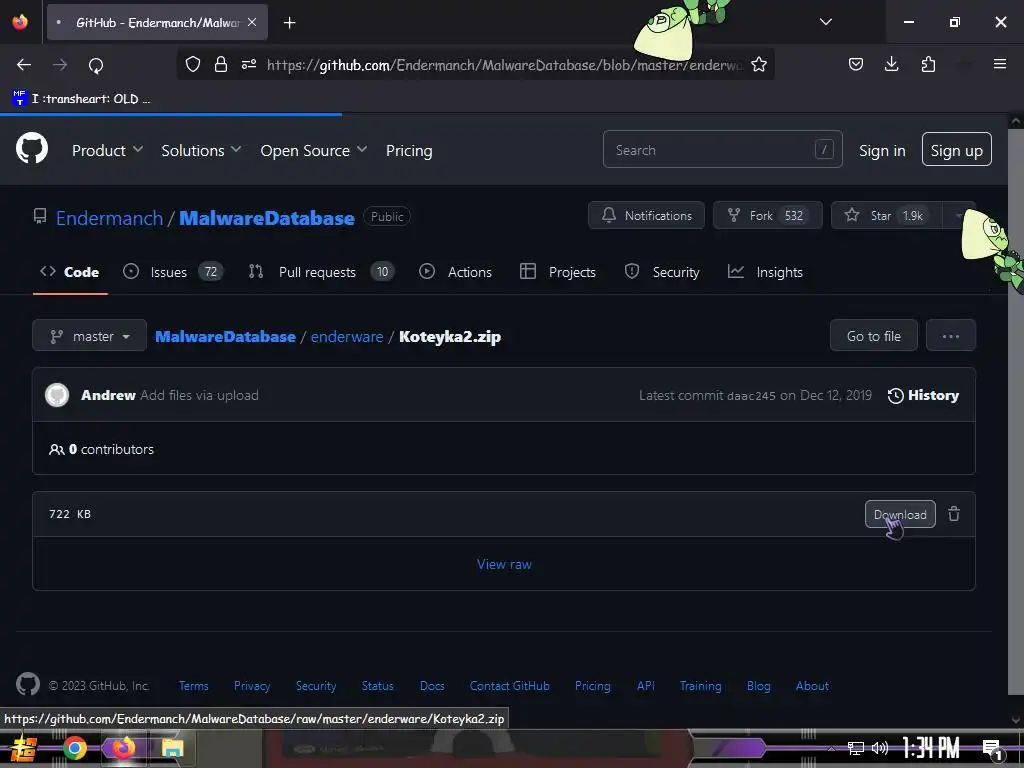Viewport: 1024px width, 768px height.
Task: Click the volume speaker tray icon
Action: click(x=880, y=748)
